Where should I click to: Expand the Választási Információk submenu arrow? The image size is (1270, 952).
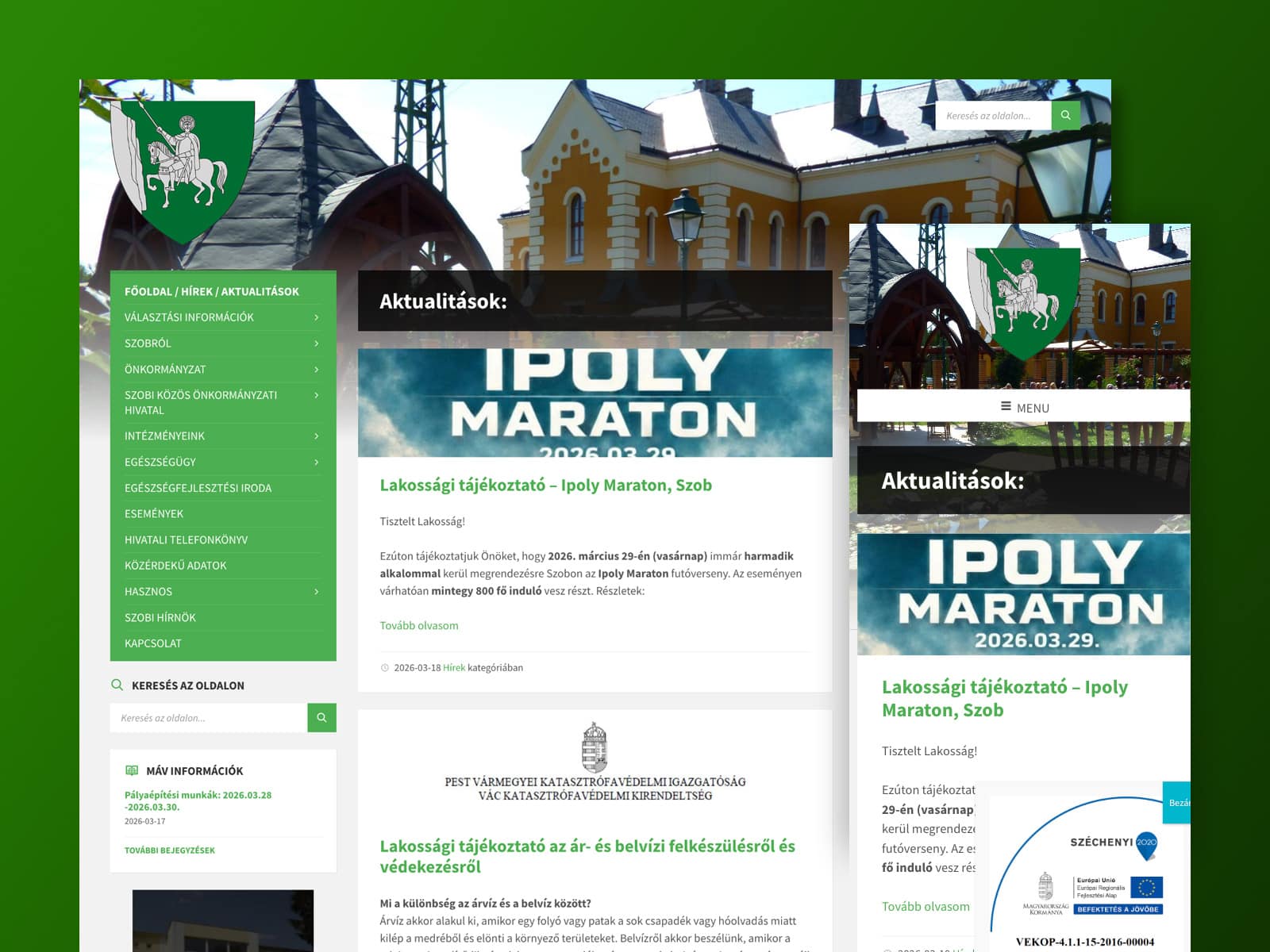click(316, 317)
